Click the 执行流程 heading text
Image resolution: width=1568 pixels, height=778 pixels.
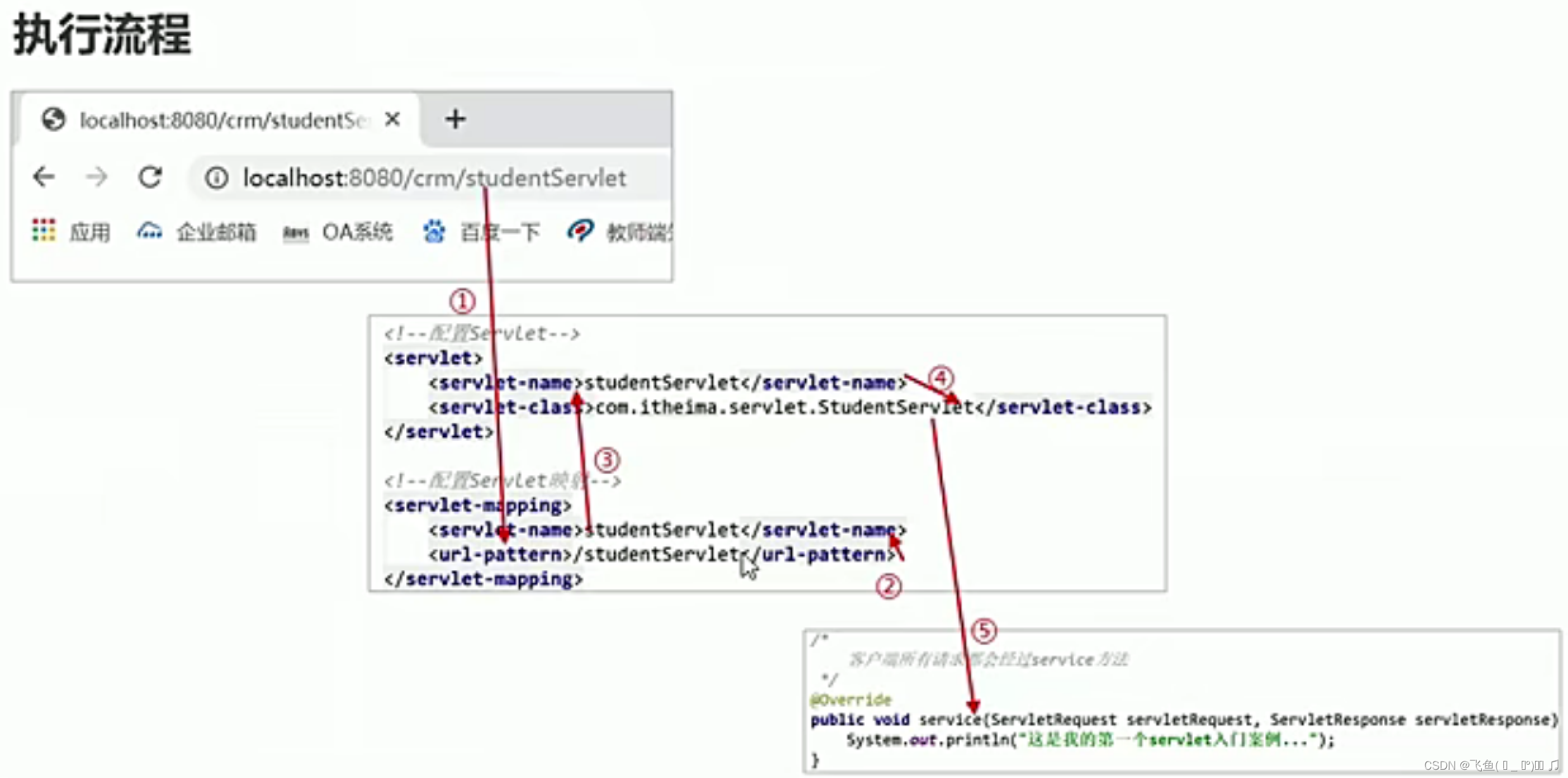click(102, 35)
